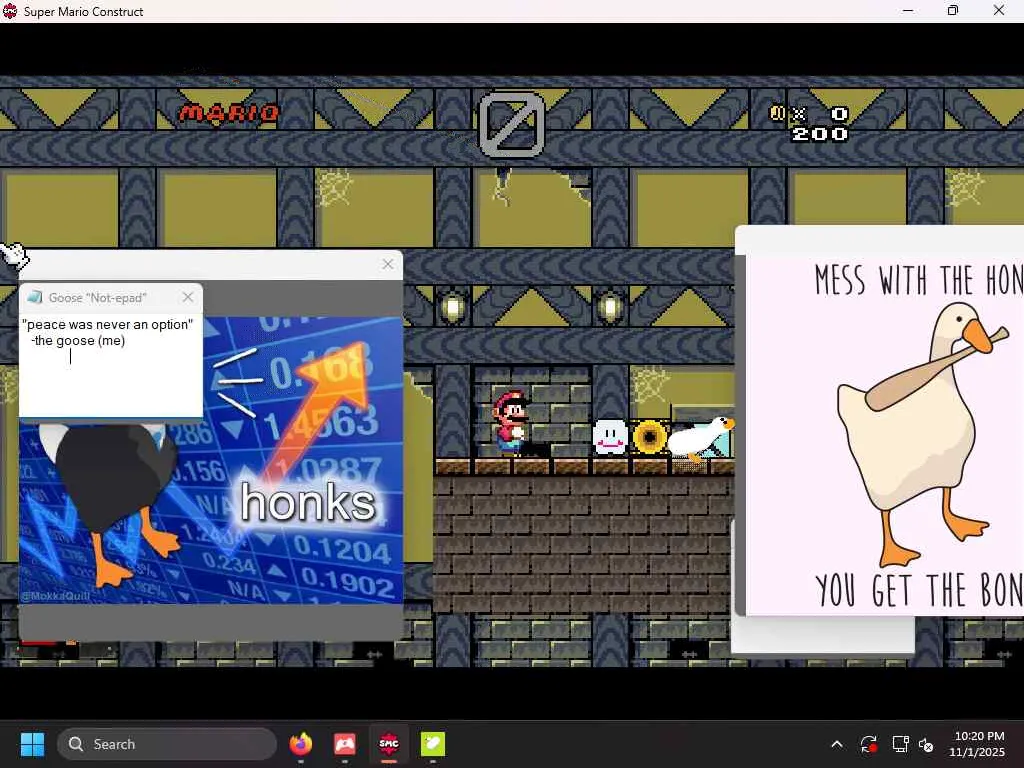Click Mario character in the level
1024x768 pixels.
click(x=510, y=423)
